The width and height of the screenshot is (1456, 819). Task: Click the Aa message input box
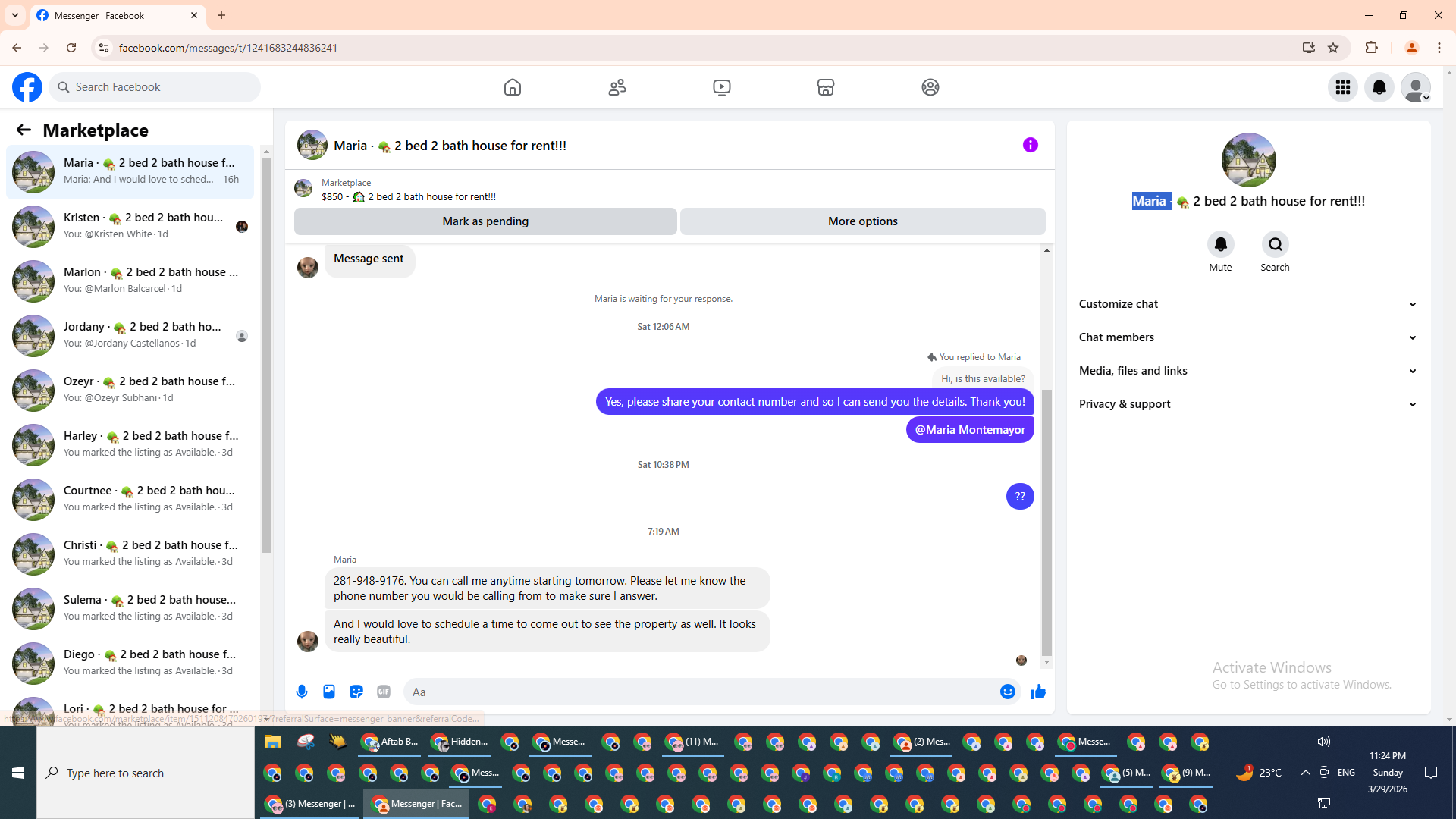click(701, 692)
